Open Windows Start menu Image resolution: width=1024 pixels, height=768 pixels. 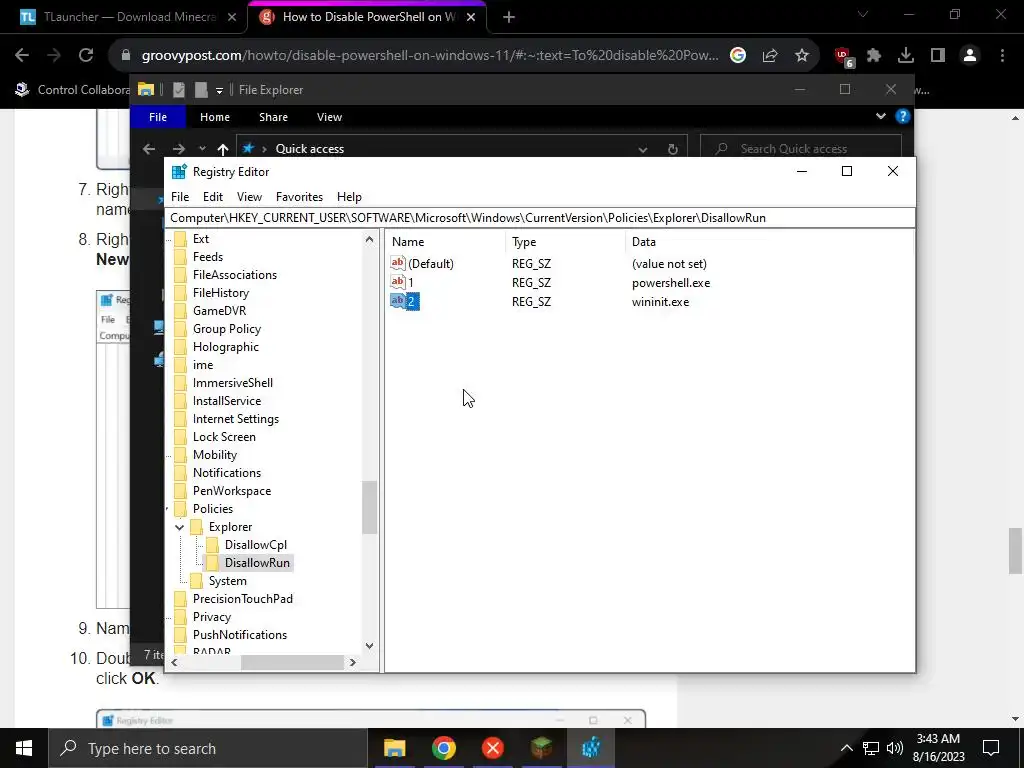[x=24, y=748]
